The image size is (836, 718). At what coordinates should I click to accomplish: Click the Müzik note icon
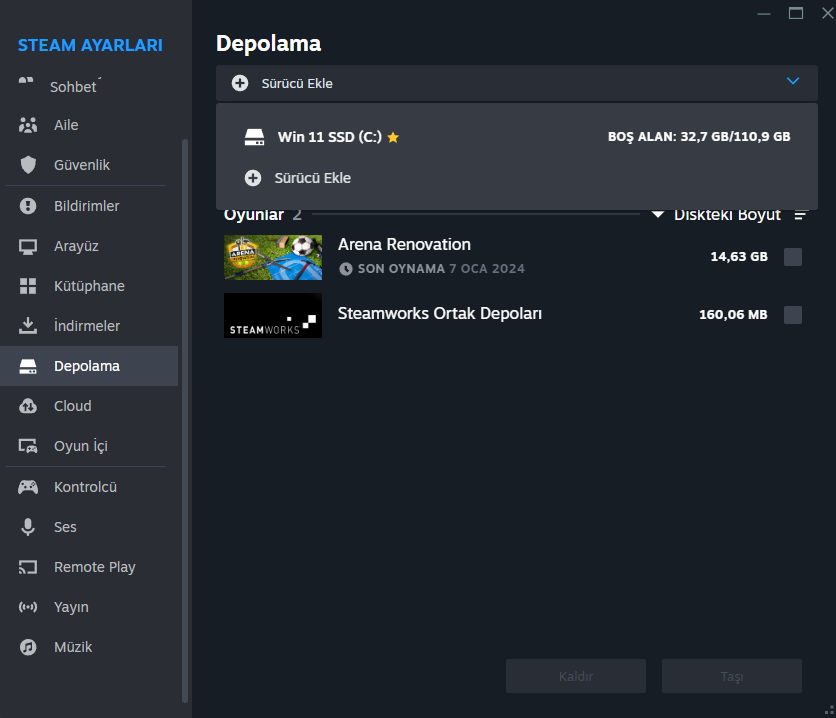[x=28, y=647]
